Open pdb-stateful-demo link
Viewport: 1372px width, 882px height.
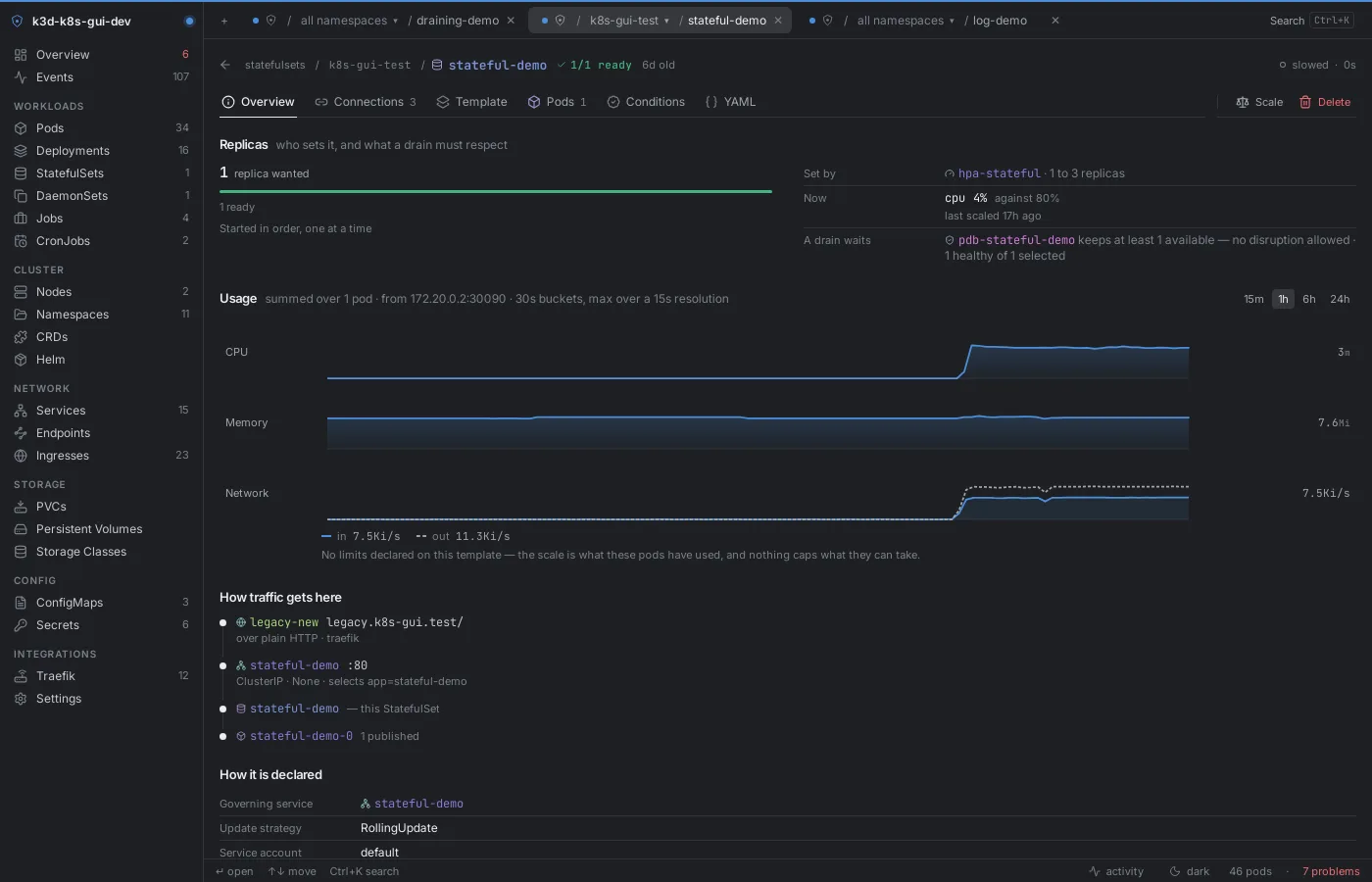coord(1016,240)
